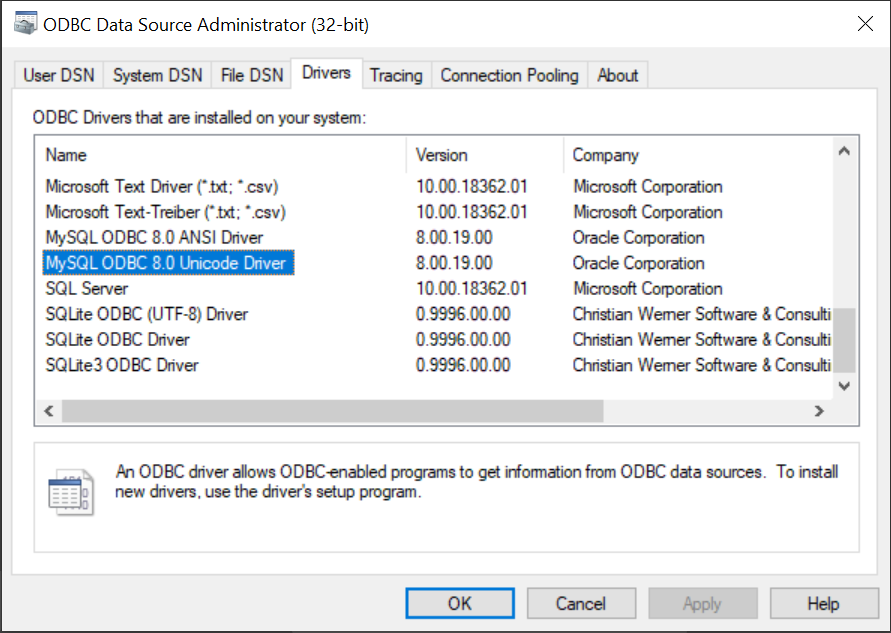891x633 pixels.
Task: Click the ODBC Administrator title bar icon
Action: pyautogui.click(x=26, y=24)
